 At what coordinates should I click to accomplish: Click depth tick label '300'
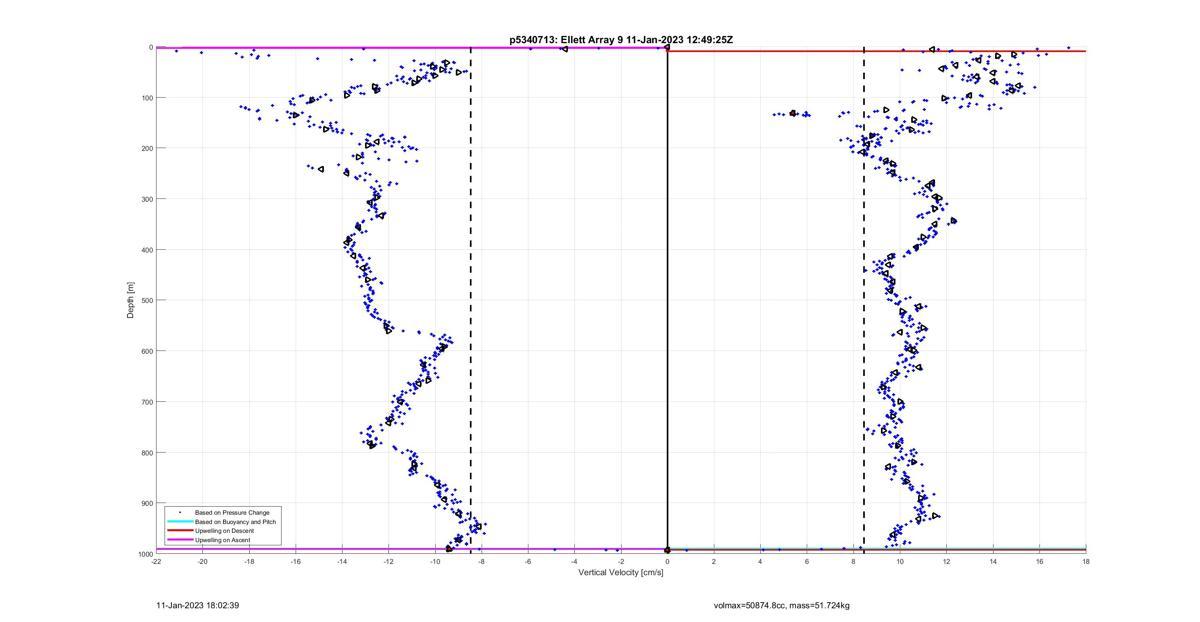click(x=146, y=199)
